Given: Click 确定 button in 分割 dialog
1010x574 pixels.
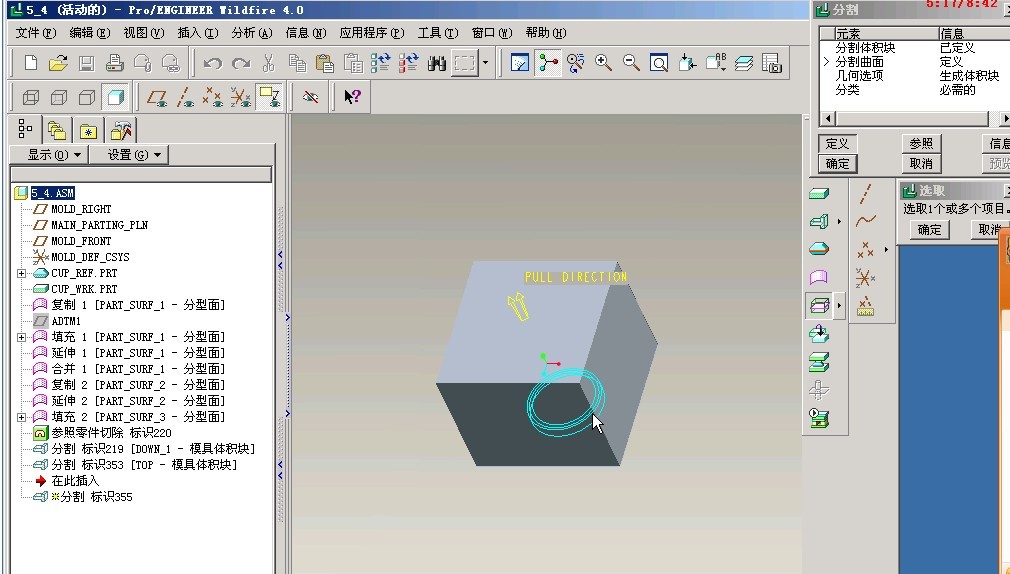Looking at the screenshot, I should tap(837, 164).
